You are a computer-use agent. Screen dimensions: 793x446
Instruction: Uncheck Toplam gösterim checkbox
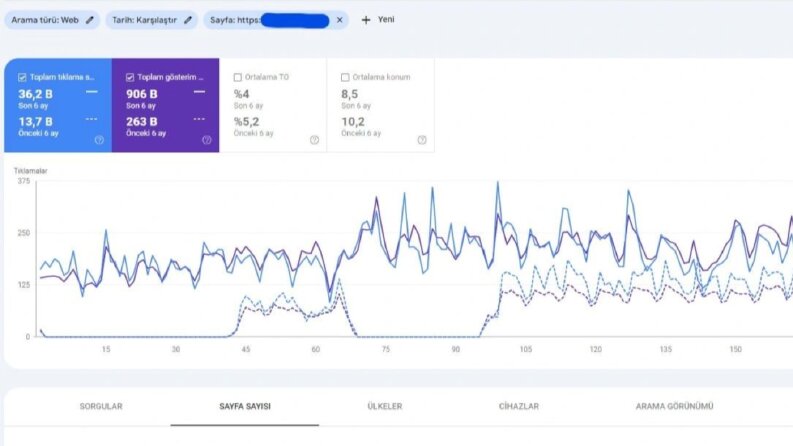(130, 77)
